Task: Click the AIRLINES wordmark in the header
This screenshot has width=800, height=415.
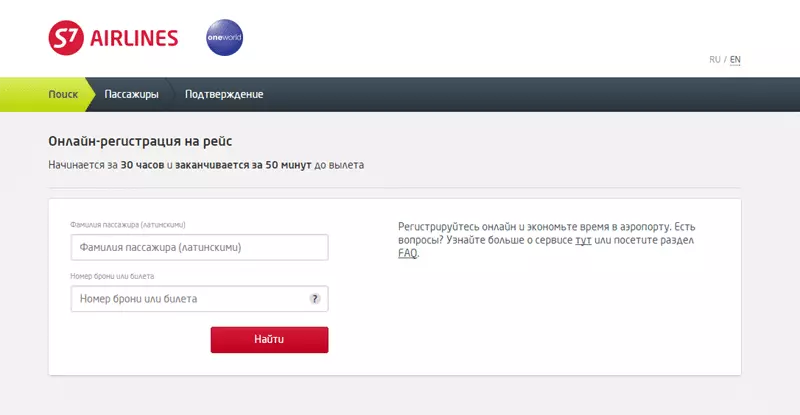Action: point(134,38)
